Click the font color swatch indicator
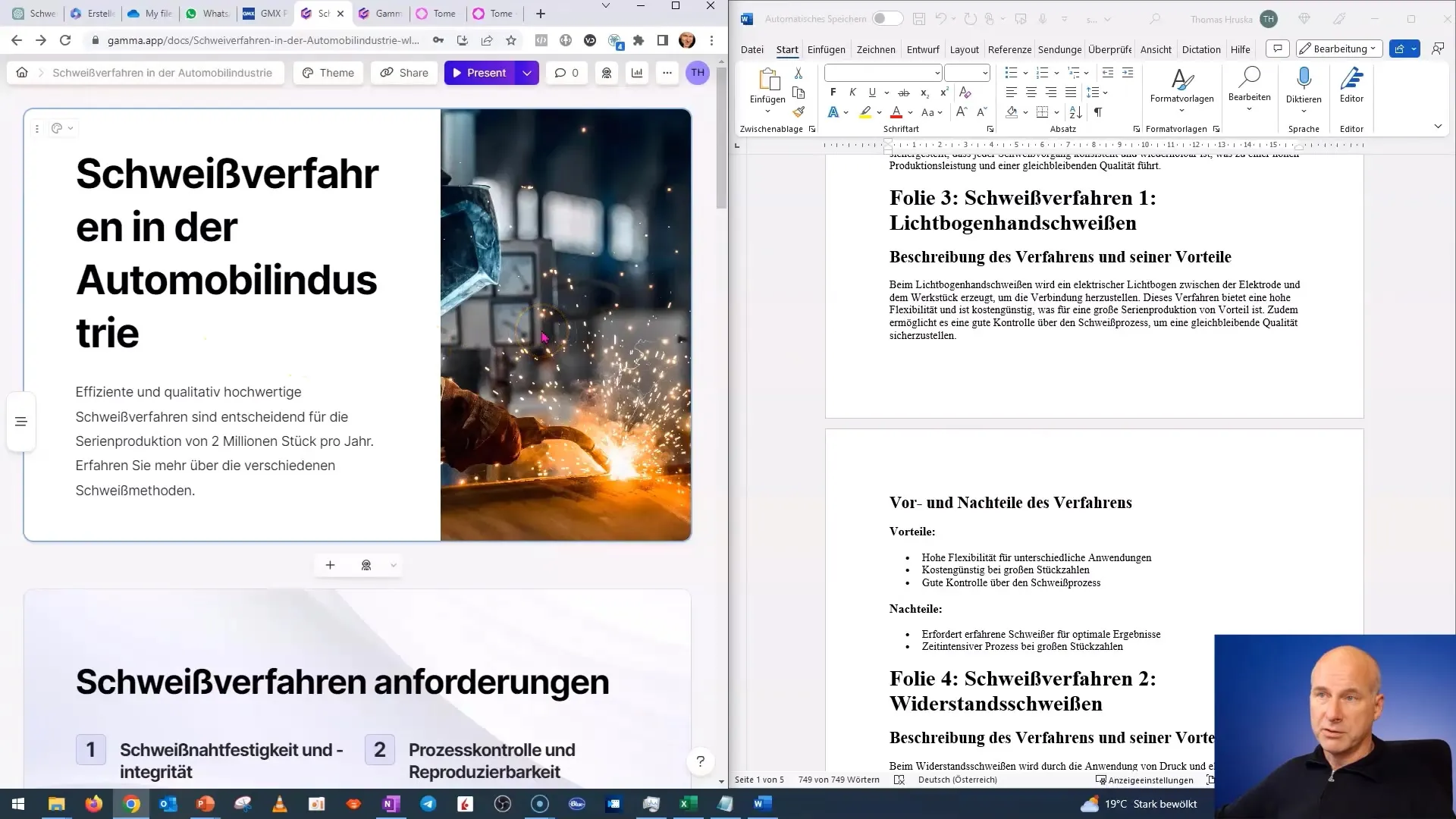Viewport: 1456px width, 819px height. coord(897,117)
